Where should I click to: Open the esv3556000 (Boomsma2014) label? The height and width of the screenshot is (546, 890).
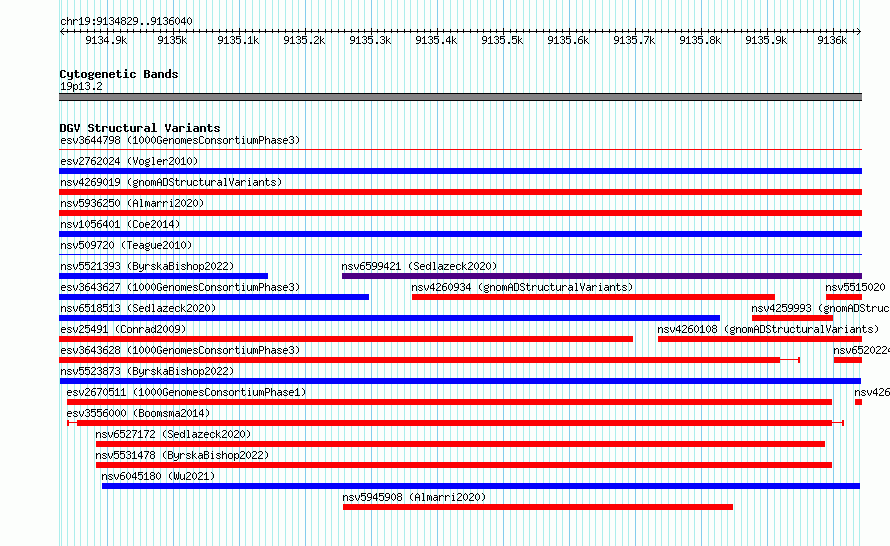point(138,413)
